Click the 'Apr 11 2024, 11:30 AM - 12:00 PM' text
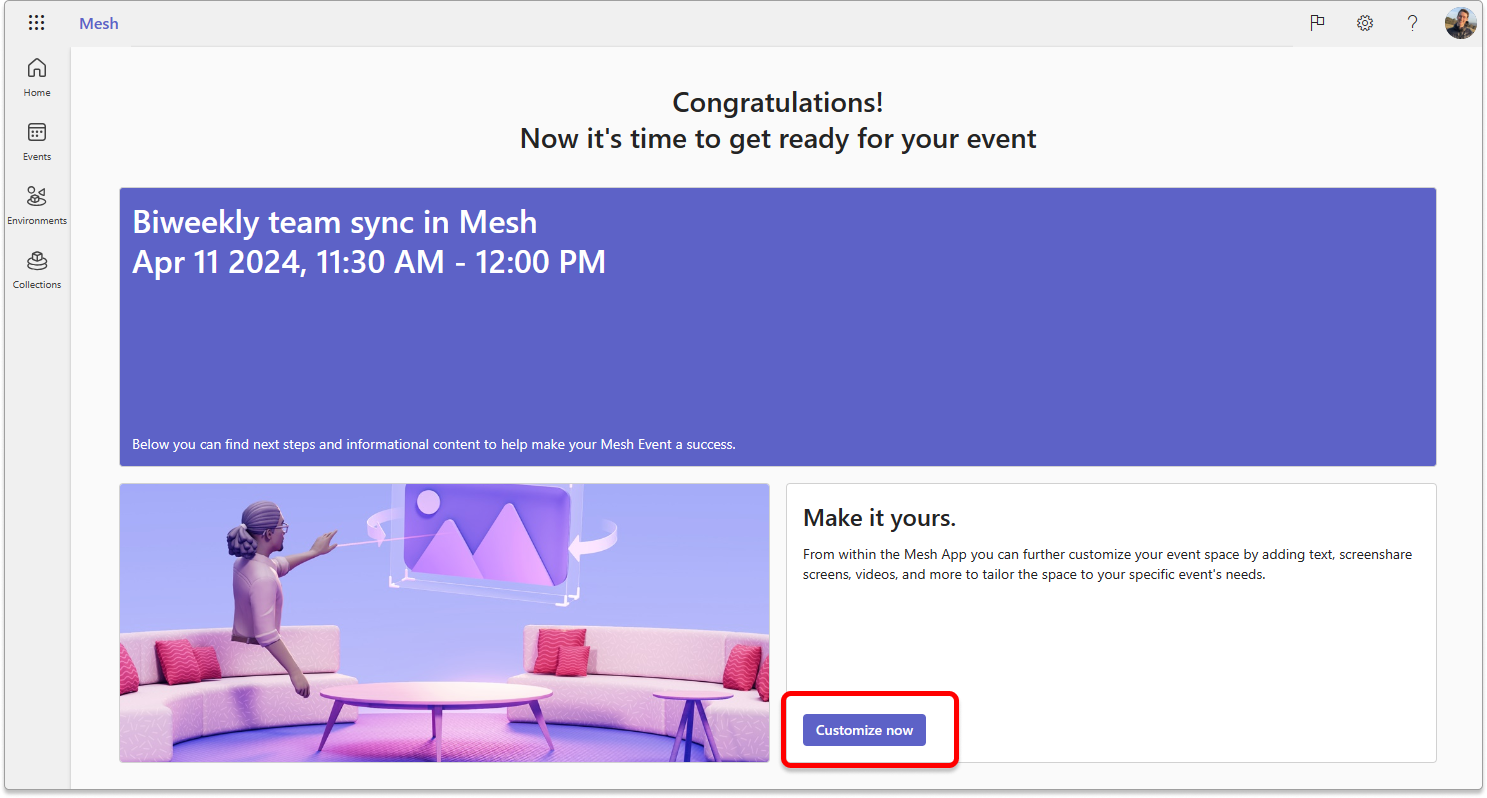 pyautogui.click(x=369, y=262)
